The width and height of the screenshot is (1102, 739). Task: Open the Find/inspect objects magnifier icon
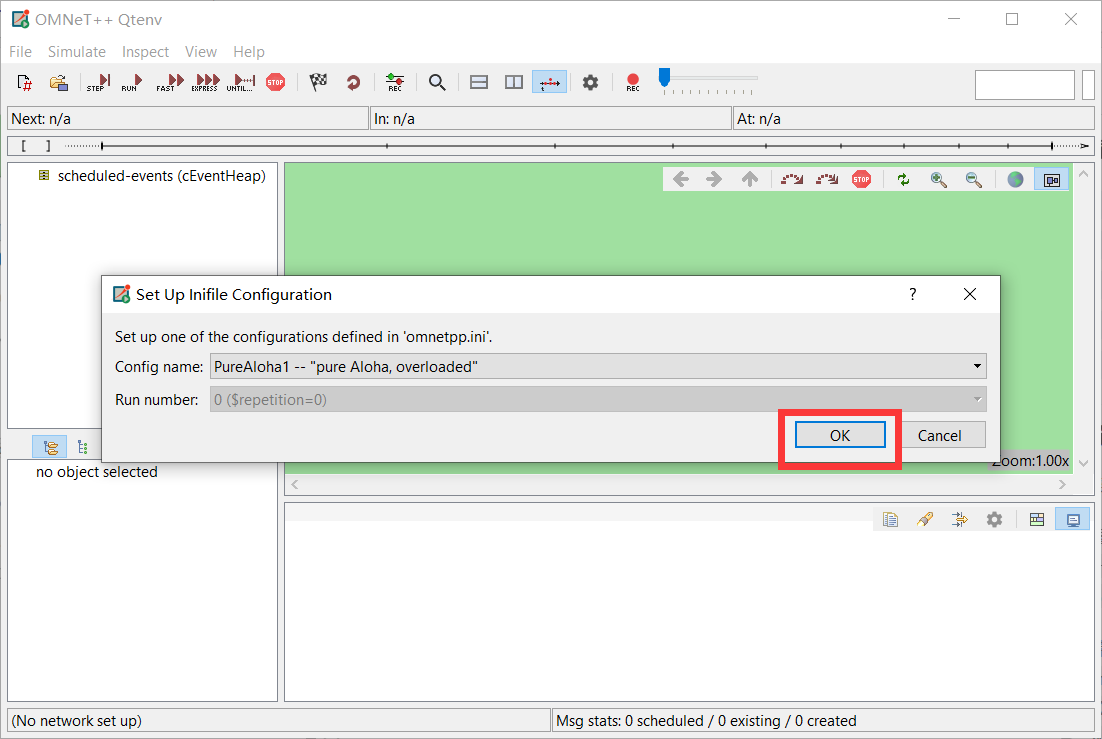click(437, 82)
